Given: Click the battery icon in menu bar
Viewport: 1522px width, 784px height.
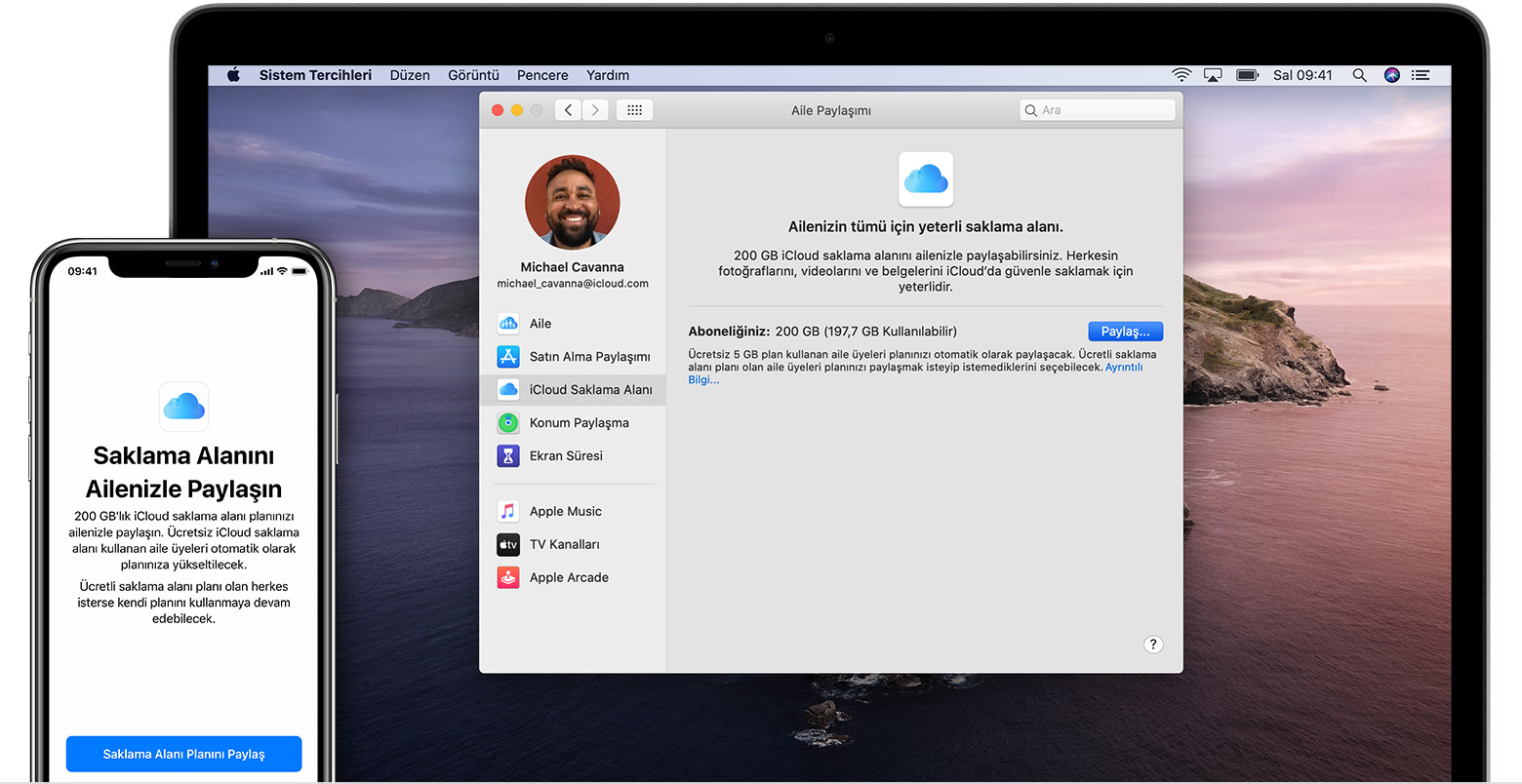Looking at the screenshot, I should [1247, 75].
